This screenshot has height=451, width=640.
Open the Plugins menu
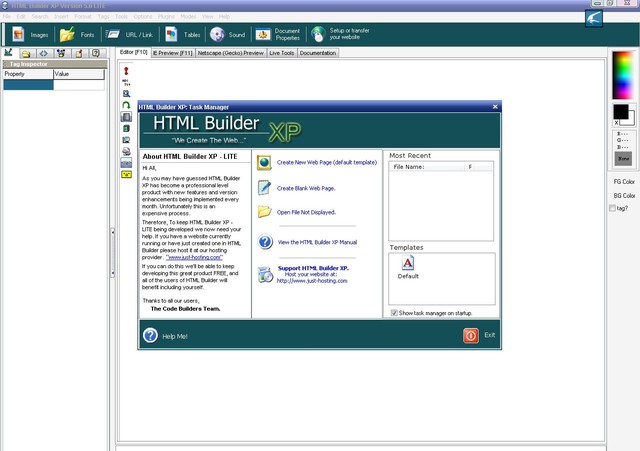(166, 16)
